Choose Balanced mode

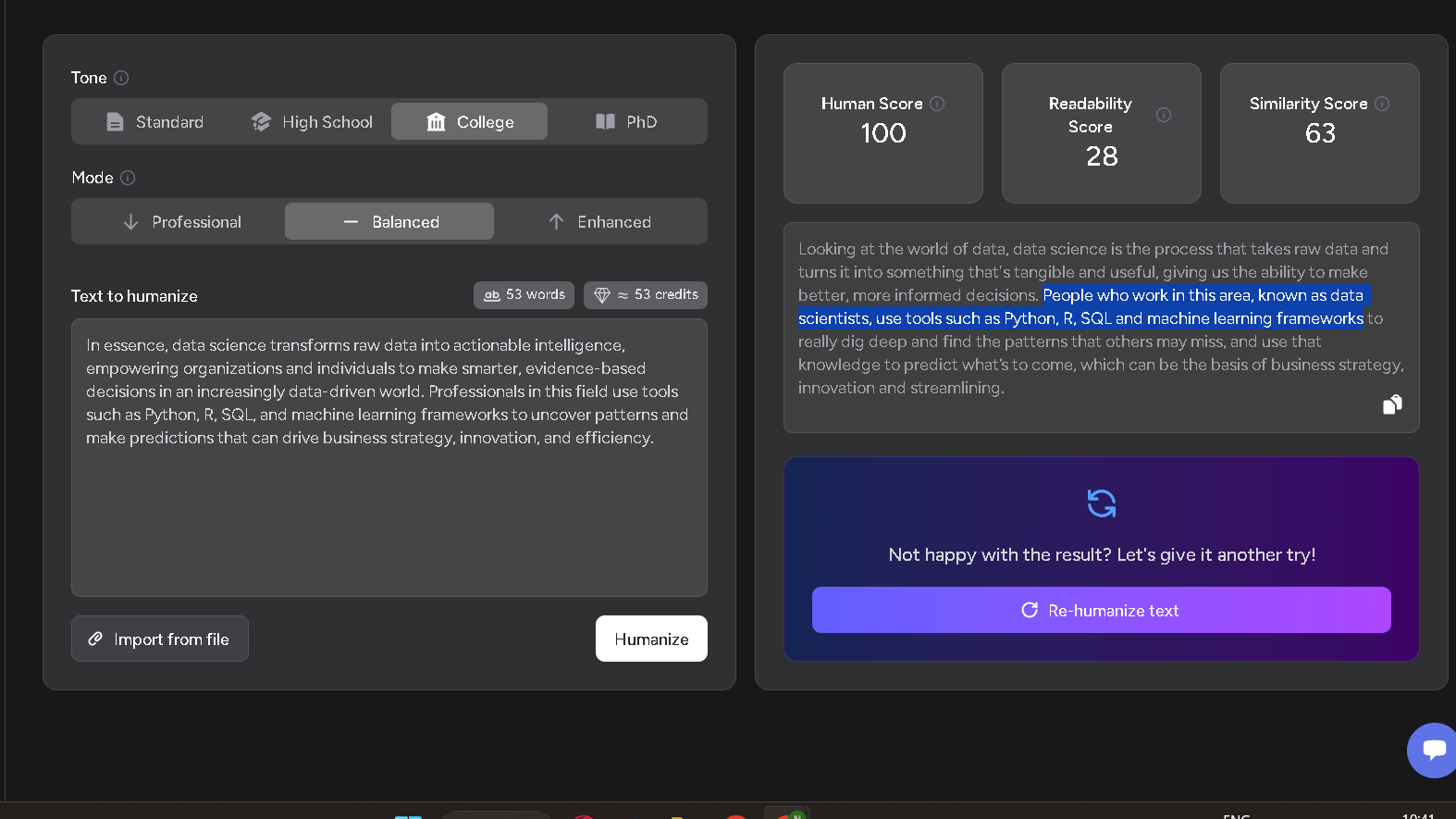[x=389, y=221]
